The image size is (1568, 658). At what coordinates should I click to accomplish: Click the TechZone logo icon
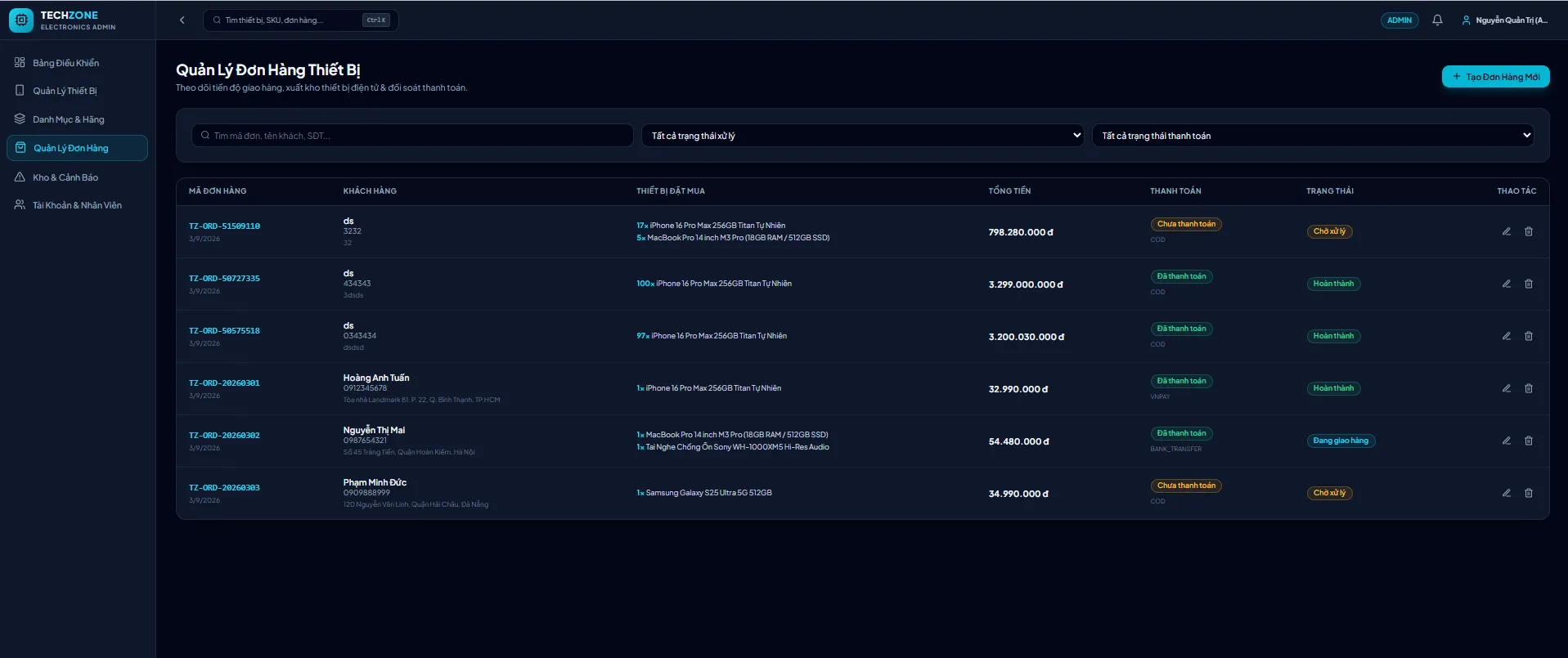[x=21, y=20]
